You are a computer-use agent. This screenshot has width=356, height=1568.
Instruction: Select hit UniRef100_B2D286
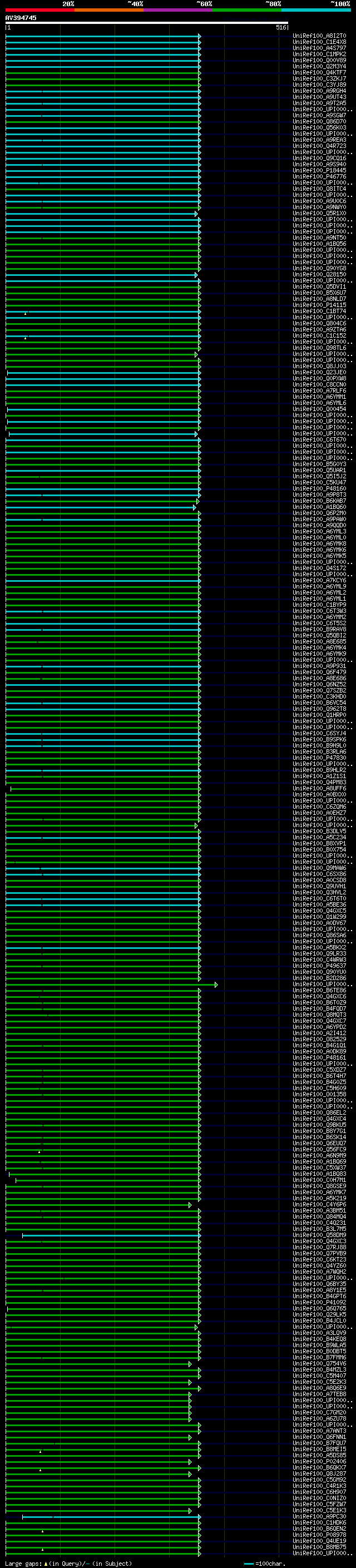tap(319, 978)
